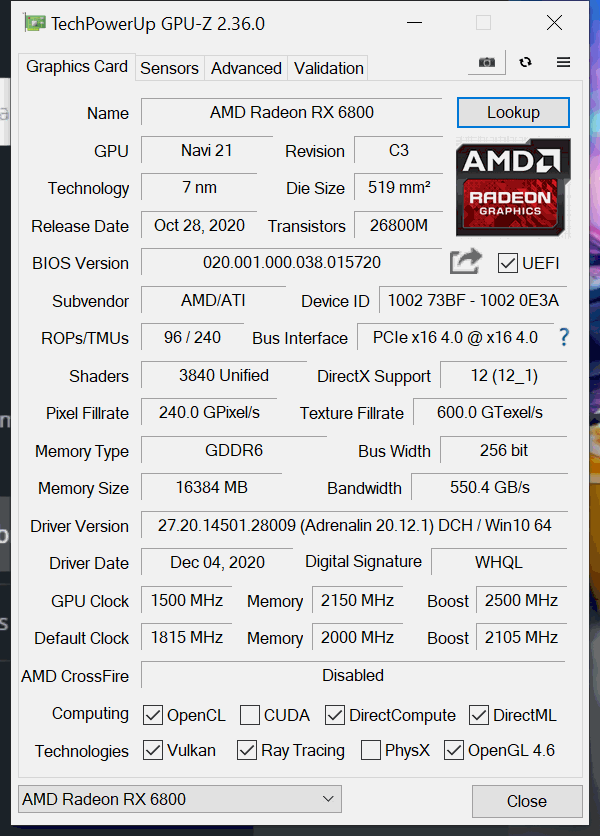
Task: Click the Default Clock row Memory 2000 MHz
Action: point(357,637)
